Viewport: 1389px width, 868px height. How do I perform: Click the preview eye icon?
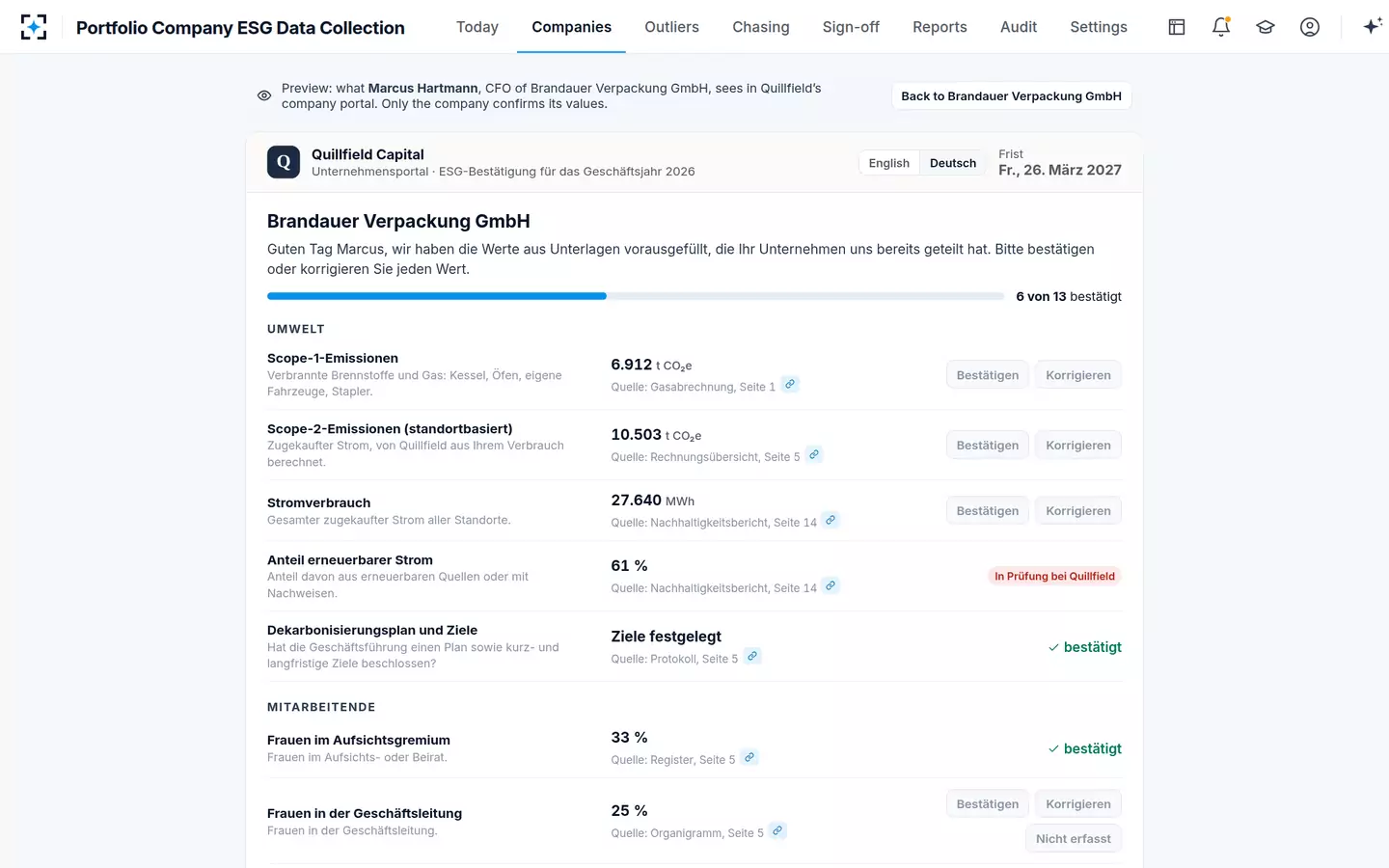click(x=264, y=95)
